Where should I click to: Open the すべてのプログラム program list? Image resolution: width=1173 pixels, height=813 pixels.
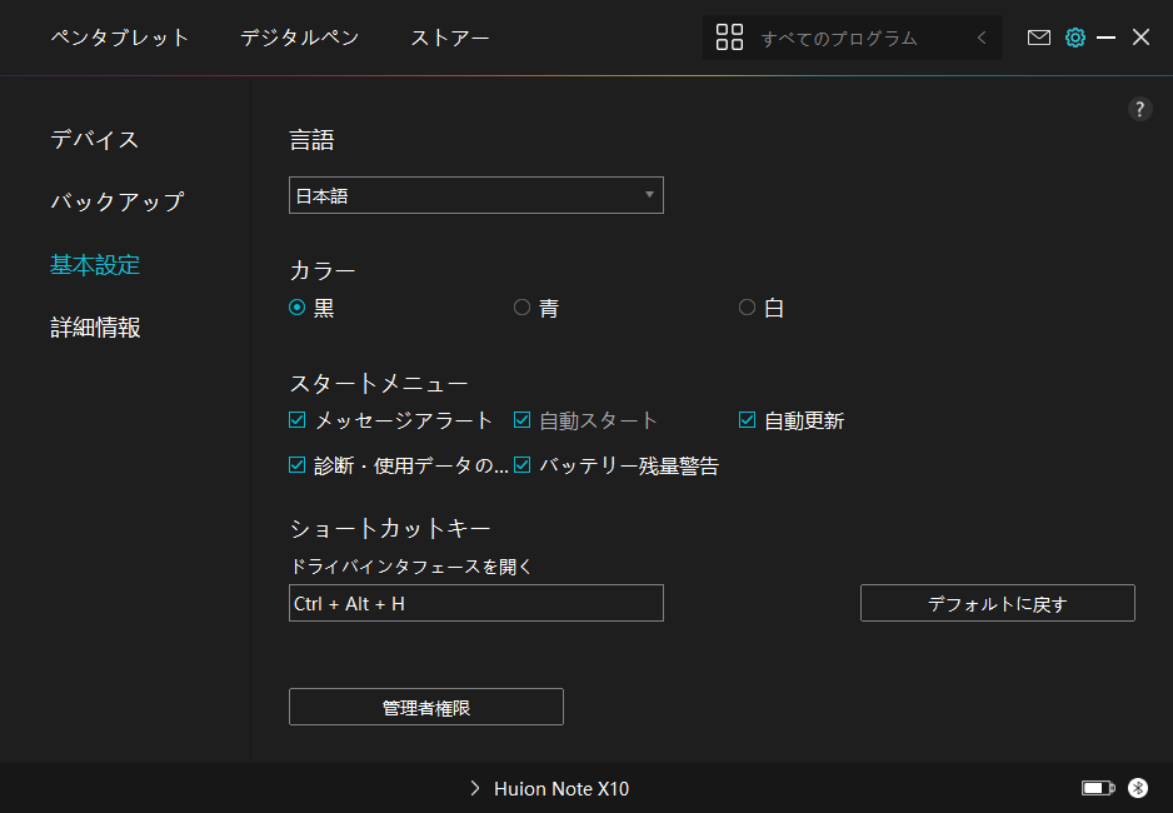(x=838, y=38)
